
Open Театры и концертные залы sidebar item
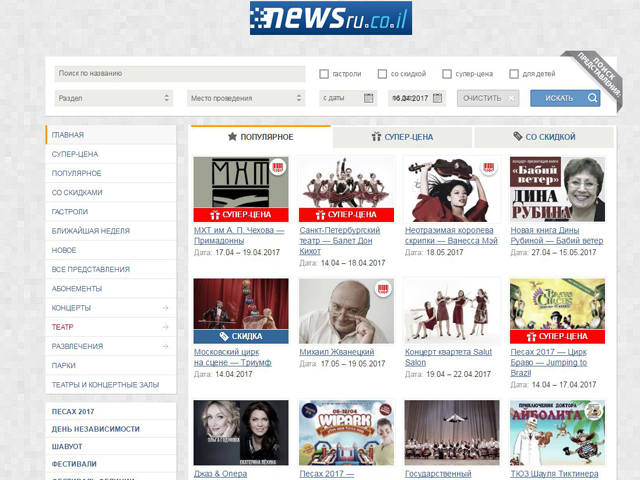click(111, 384)
